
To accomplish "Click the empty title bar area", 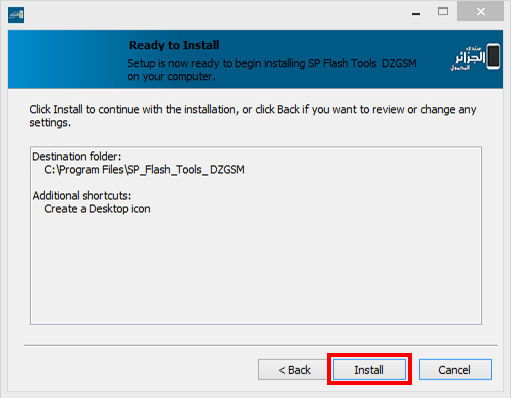I will tap(213, 14).
